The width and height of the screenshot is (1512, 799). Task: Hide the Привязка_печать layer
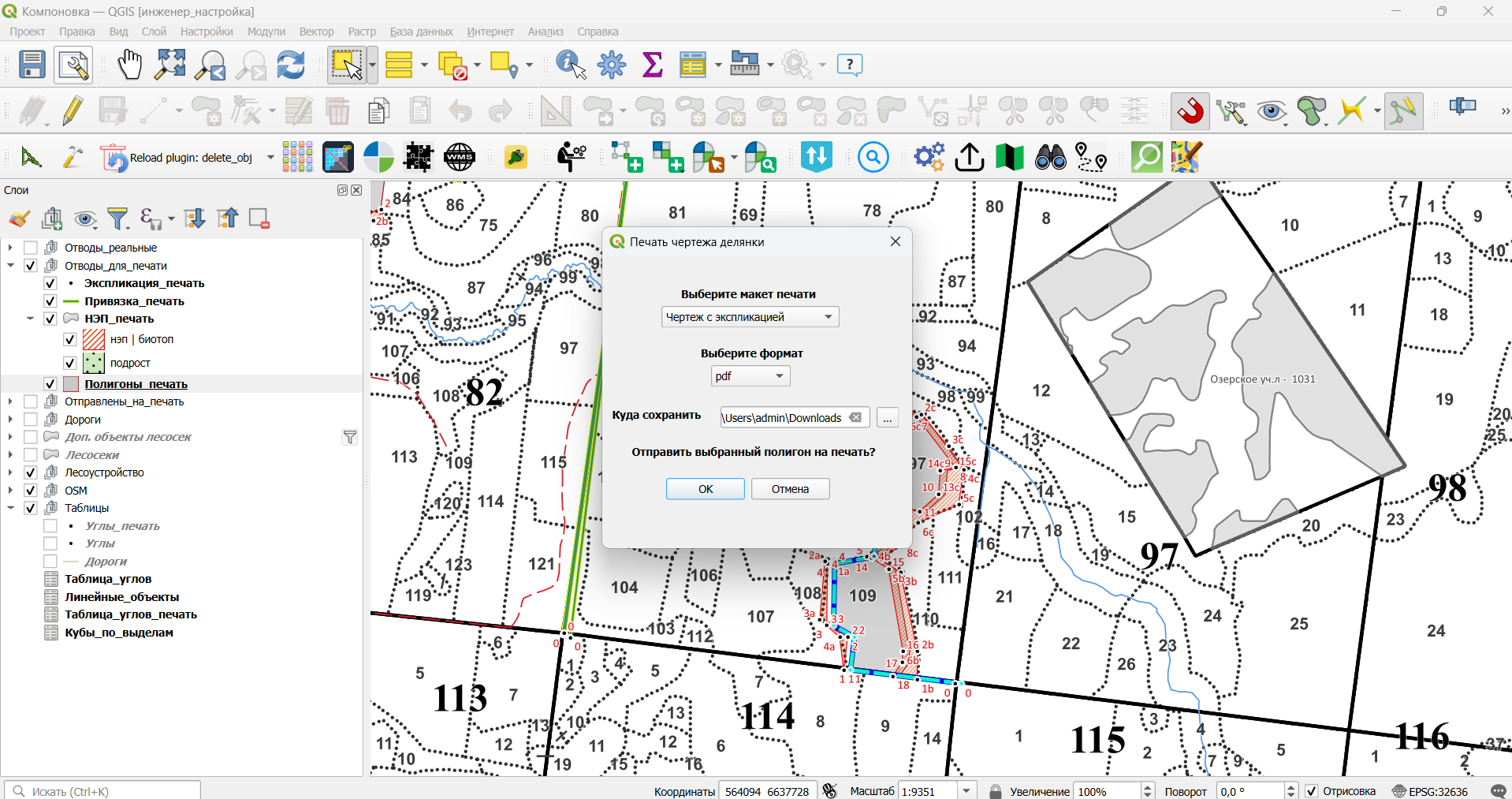(50, 301)
